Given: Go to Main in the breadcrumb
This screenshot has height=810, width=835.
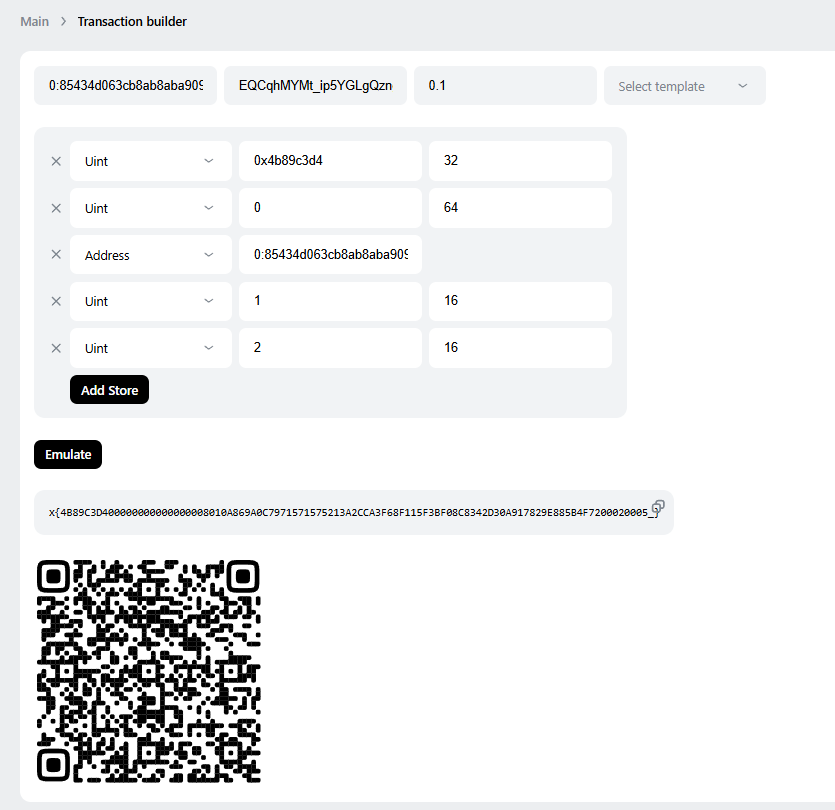Looking at the screenshot, I should click(x=35, y=21).
